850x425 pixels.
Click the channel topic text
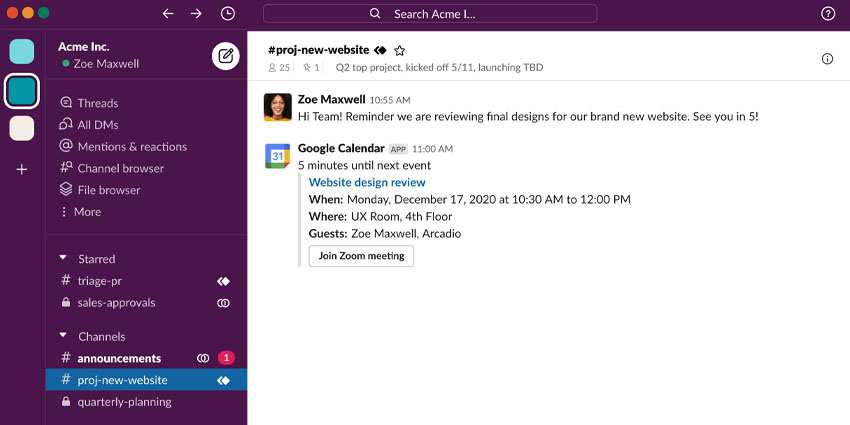point(439,68)
